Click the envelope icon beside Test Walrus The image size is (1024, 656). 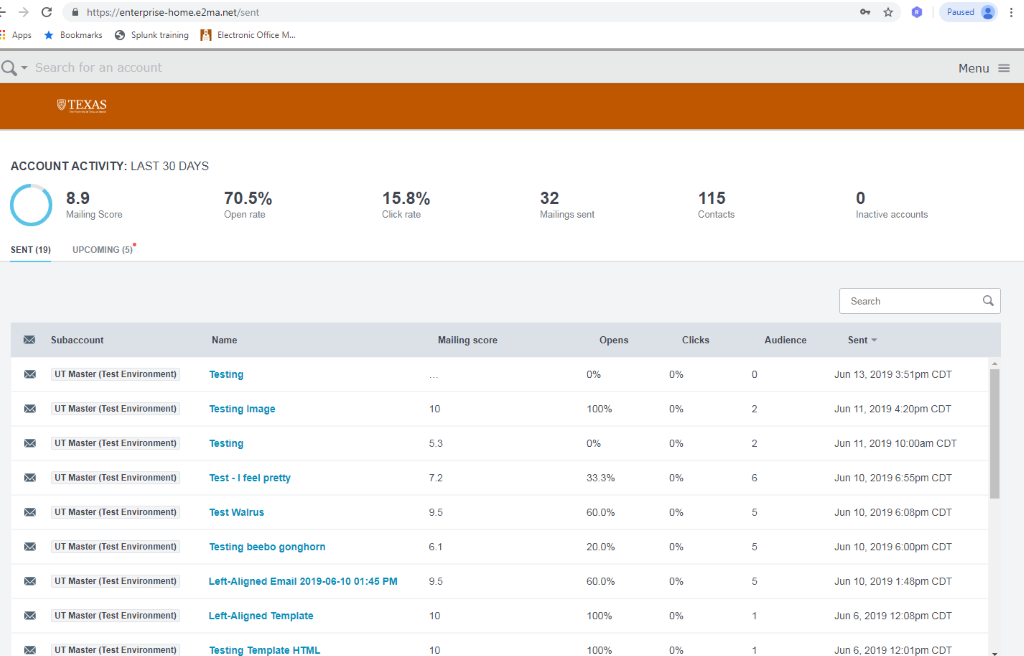click(x=30, y=512)
